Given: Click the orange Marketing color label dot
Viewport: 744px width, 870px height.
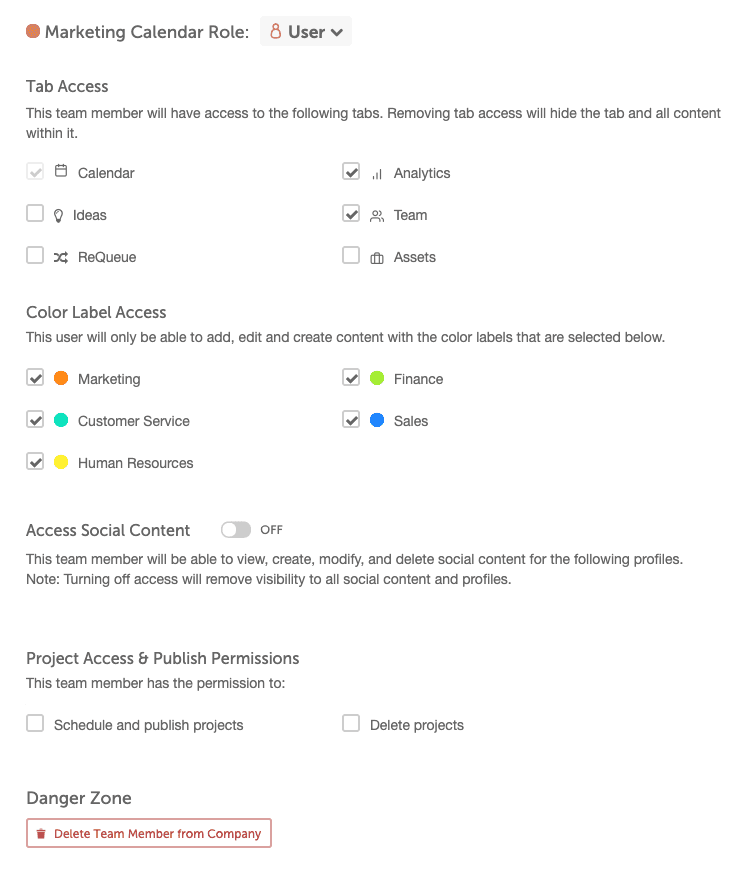Looking at the screenshot, I should tap(61, 379).
